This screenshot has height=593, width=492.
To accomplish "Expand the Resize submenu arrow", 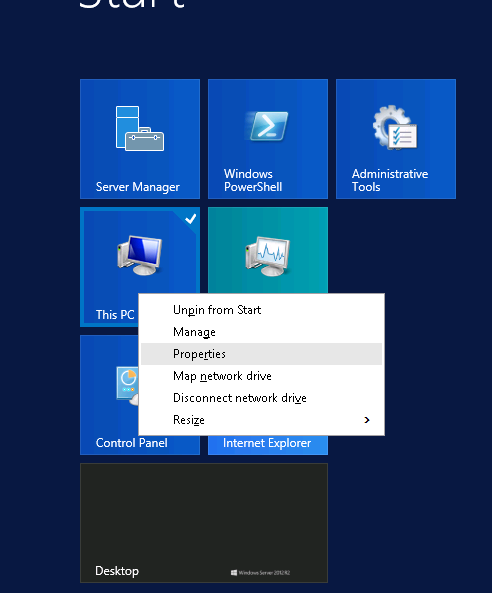I will [366, 420].
